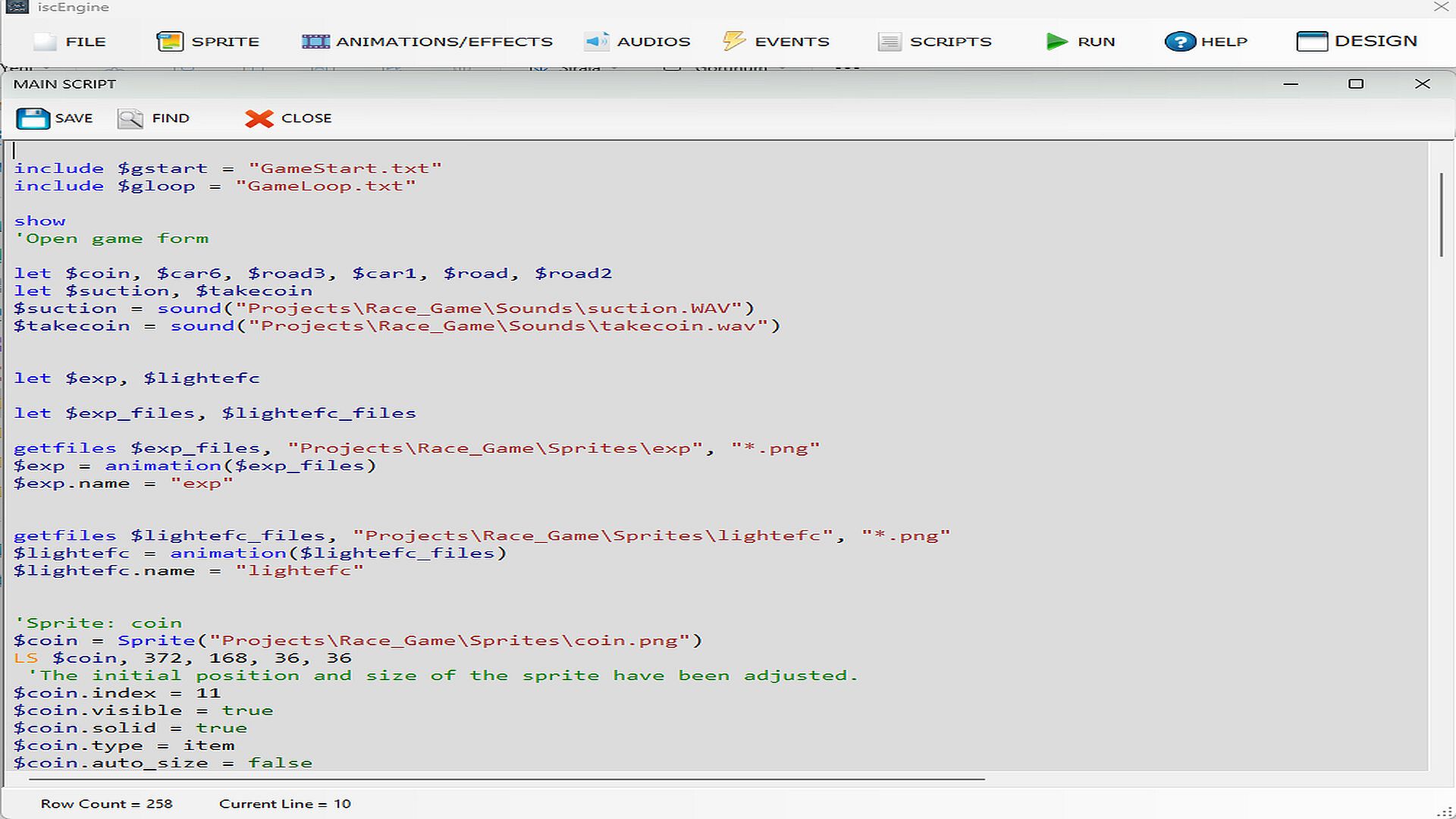Image resolution: width=1456 pixels, height=819 pixels.
Task: Click the Events lightning bolt icon
Action: tap(733, 41)
